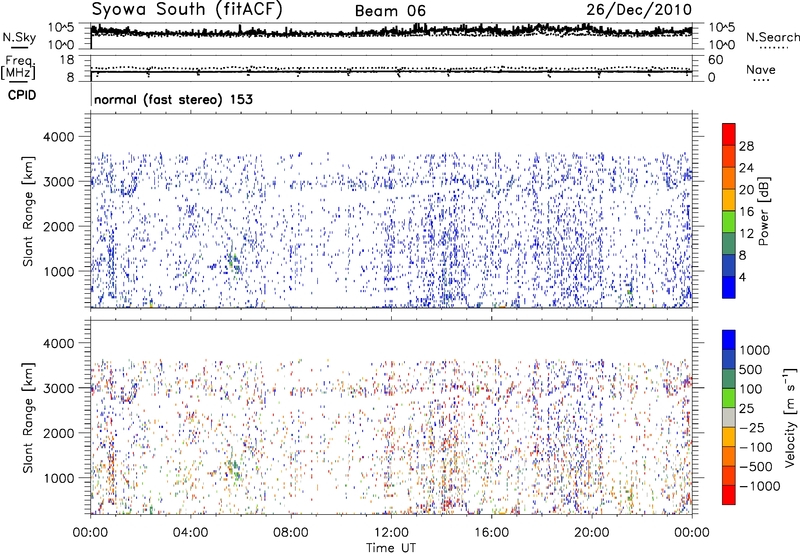
Task: Click the 'Freq. [MHz]' axis label
Action: 18,68
